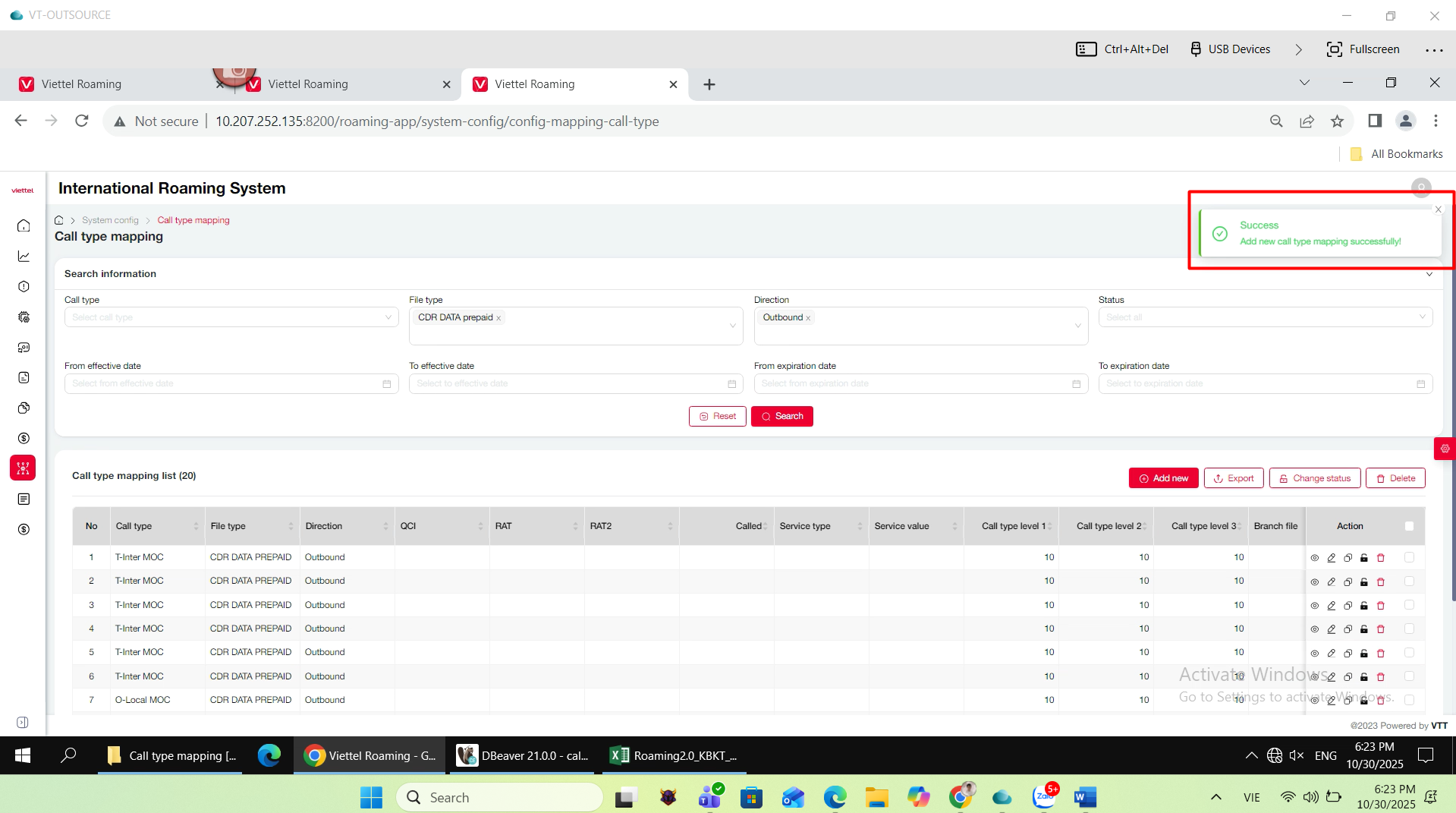Click red delete trash icon for row 3
1456x813 pixels.
(1381, 606)
